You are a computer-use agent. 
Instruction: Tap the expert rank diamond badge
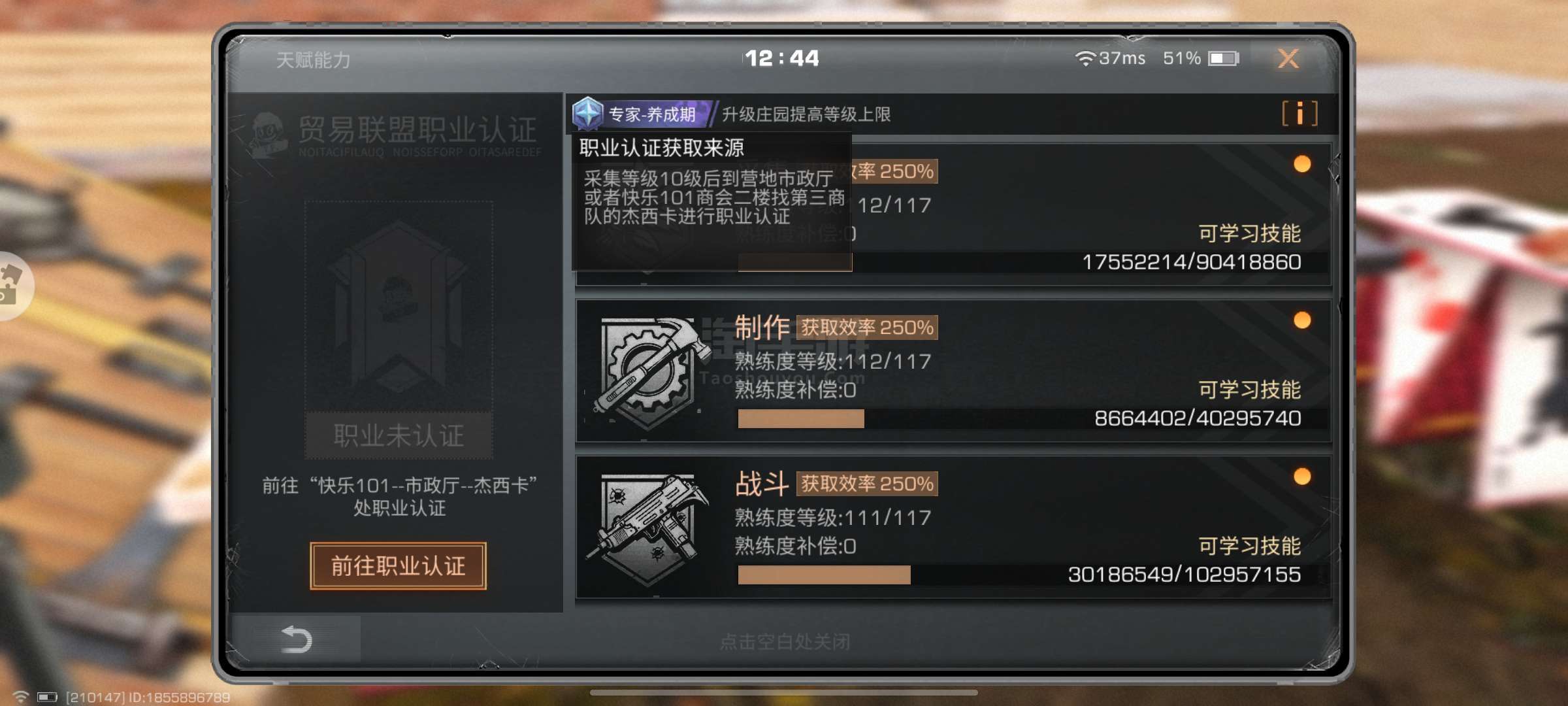(587, 114)
